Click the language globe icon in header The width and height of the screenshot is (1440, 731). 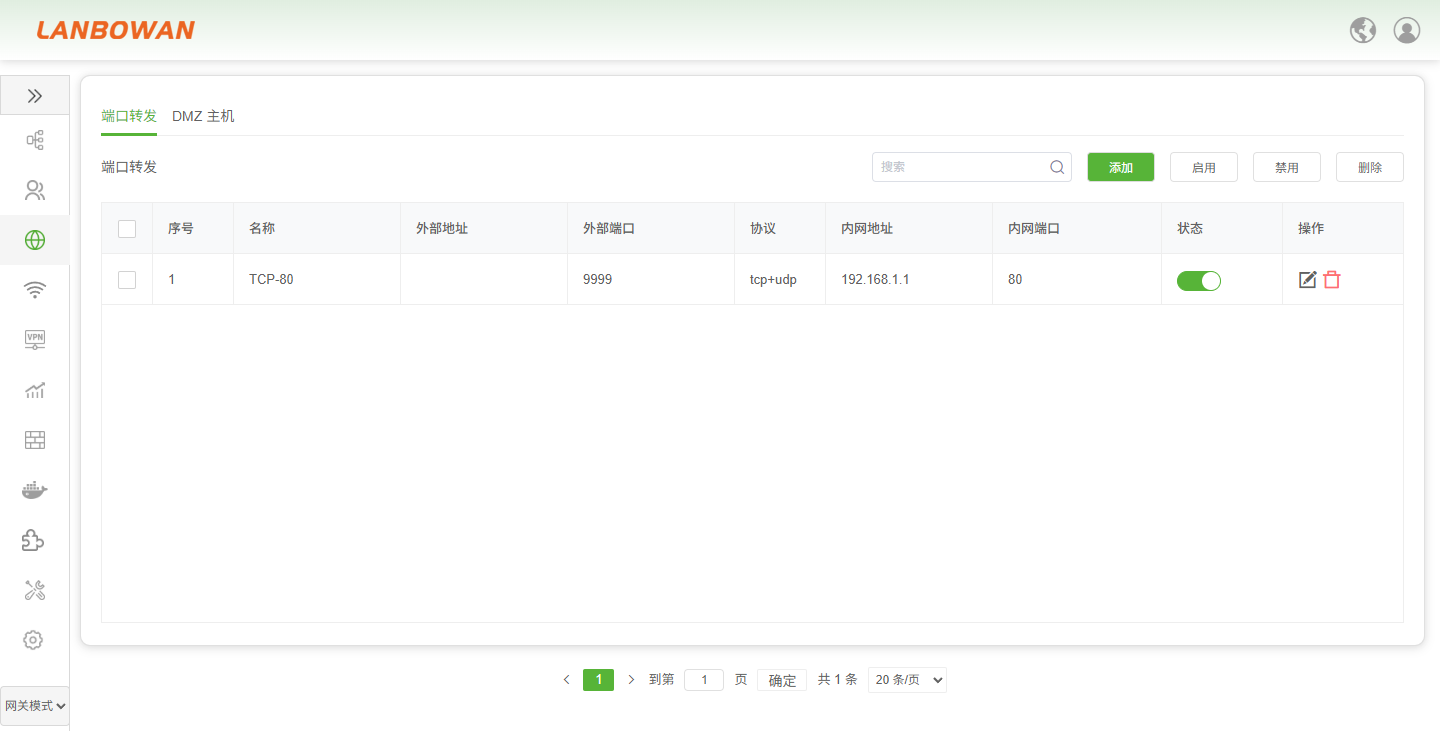(x=1363, y=30)
